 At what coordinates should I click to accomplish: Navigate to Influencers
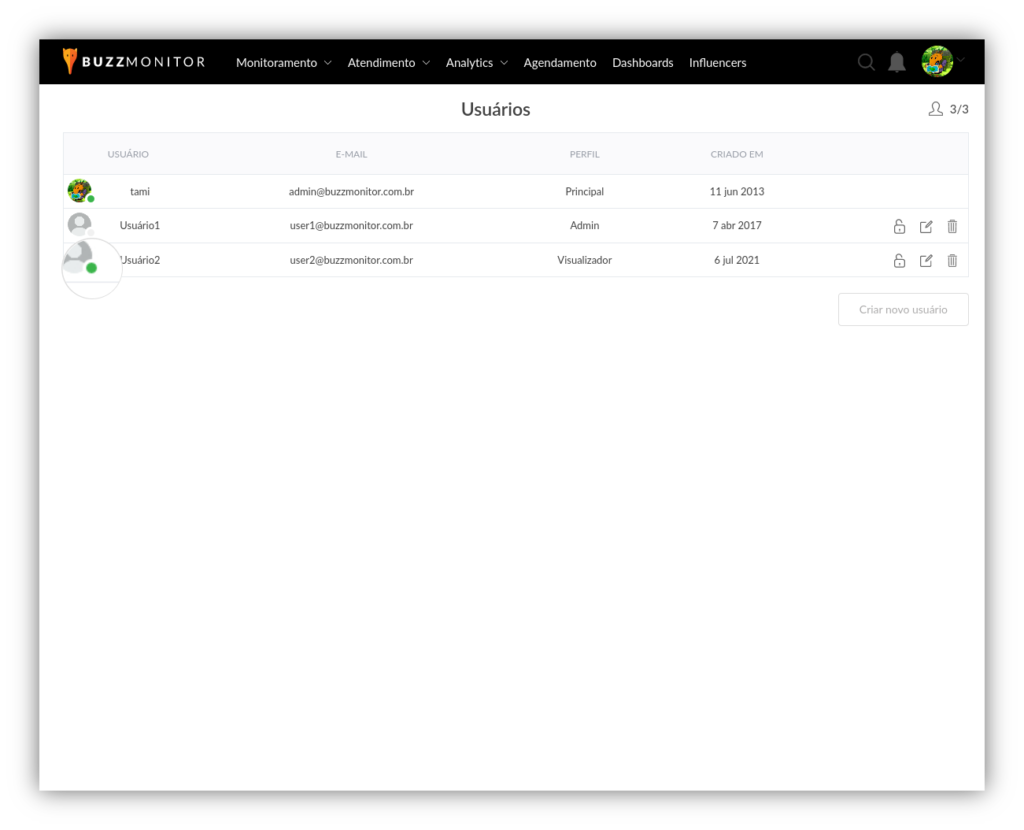[717, 63]
